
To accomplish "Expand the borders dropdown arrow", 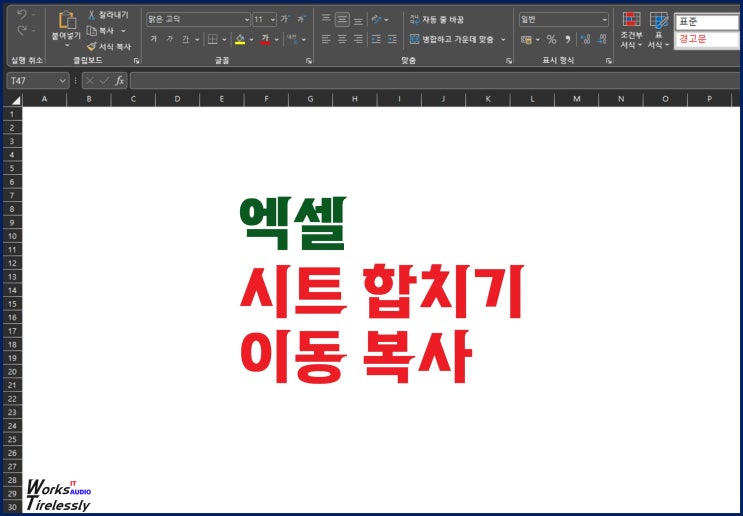I will click(x=224, y=40).
